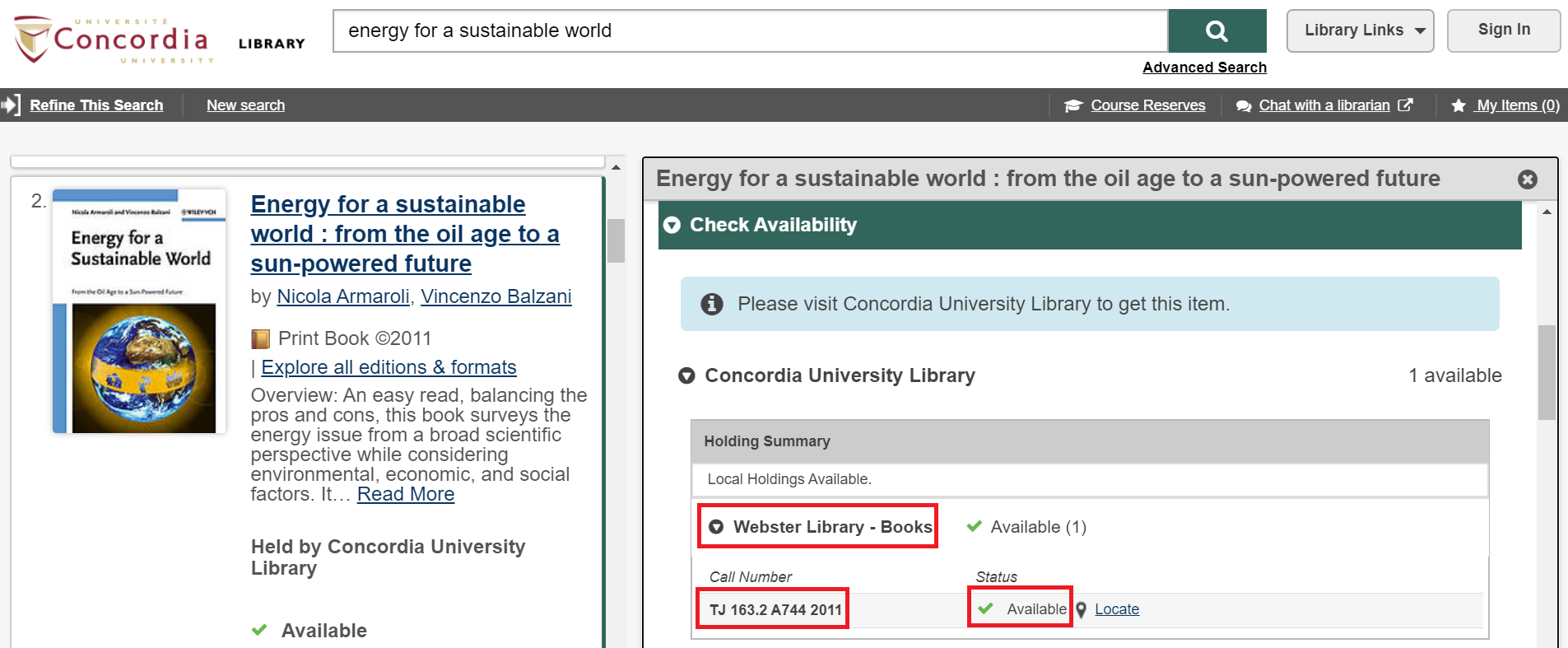The height and width of the screenshot is (648, 1568).
Task: Click results list scroll up arrow
Action: [x=616, y=167]
